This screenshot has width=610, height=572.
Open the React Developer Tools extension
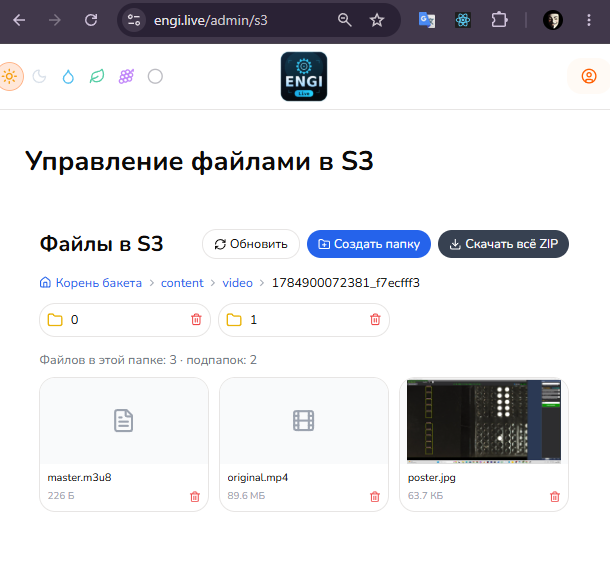463,20
